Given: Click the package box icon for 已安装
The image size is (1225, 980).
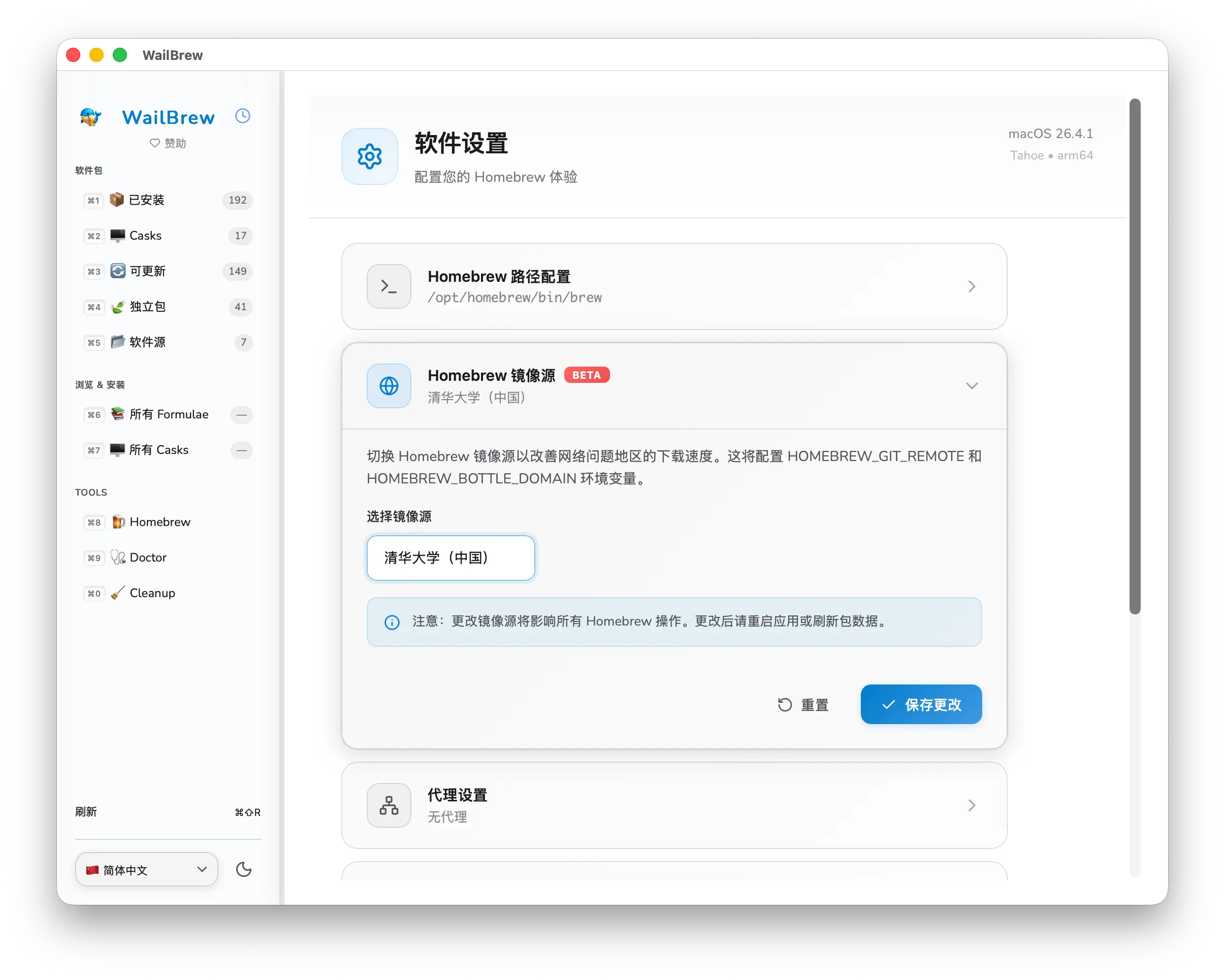Looking at the screenshot, I should click(x=117, y=200).
